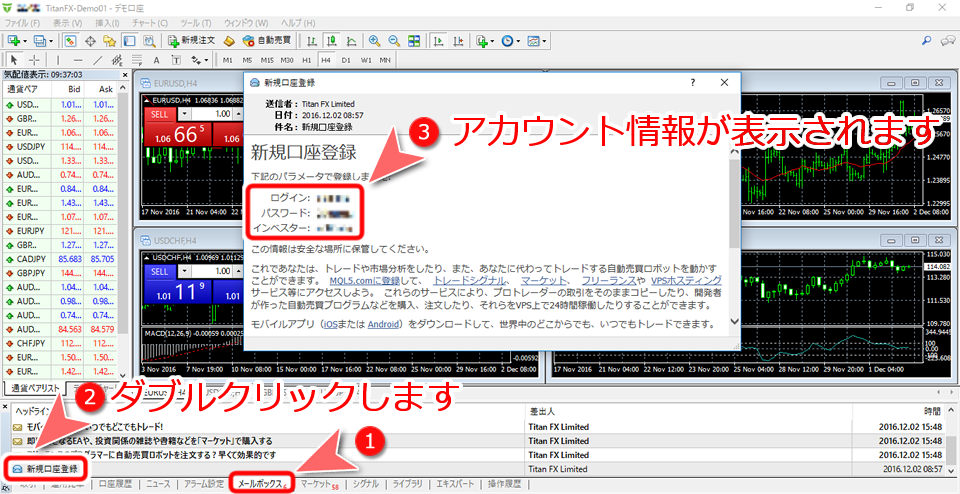
Task: Open フリーランス link
Action: tap(609, 280)
